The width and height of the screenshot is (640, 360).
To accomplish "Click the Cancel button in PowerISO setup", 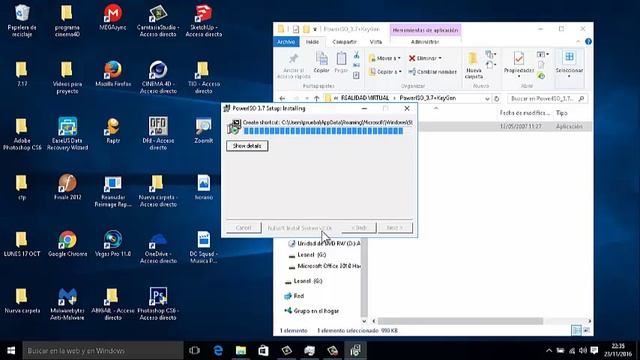I will pyautogui.click(x=243, y=228).
